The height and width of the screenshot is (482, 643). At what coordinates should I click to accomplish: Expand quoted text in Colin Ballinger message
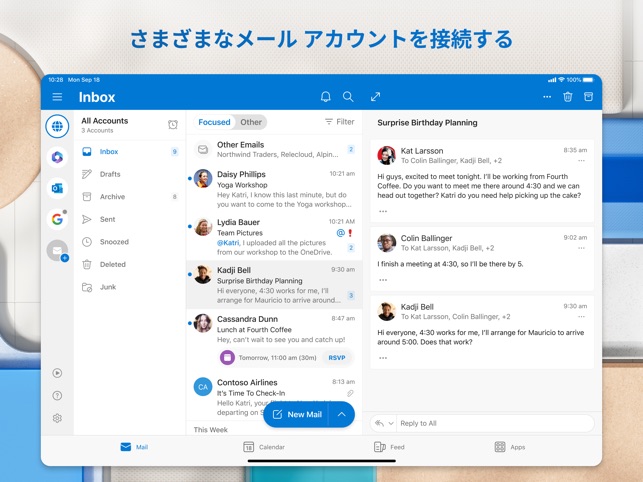(x=383, y=280)
